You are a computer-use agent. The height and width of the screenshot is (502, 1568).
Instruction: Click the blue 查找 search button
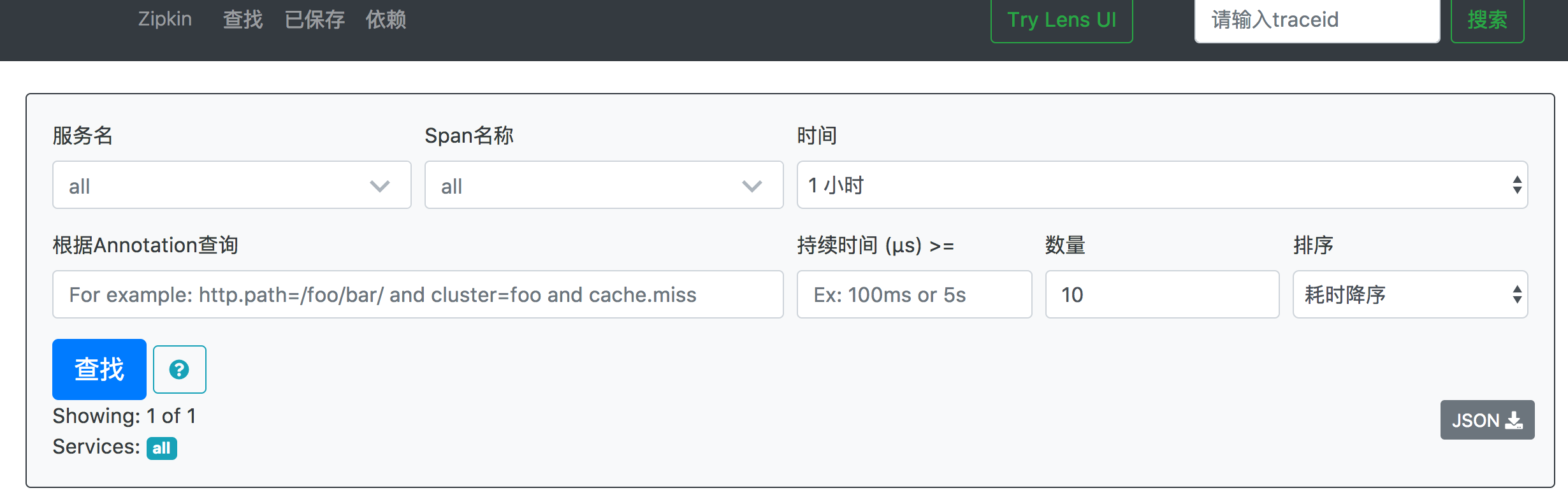tap(99, 369)
